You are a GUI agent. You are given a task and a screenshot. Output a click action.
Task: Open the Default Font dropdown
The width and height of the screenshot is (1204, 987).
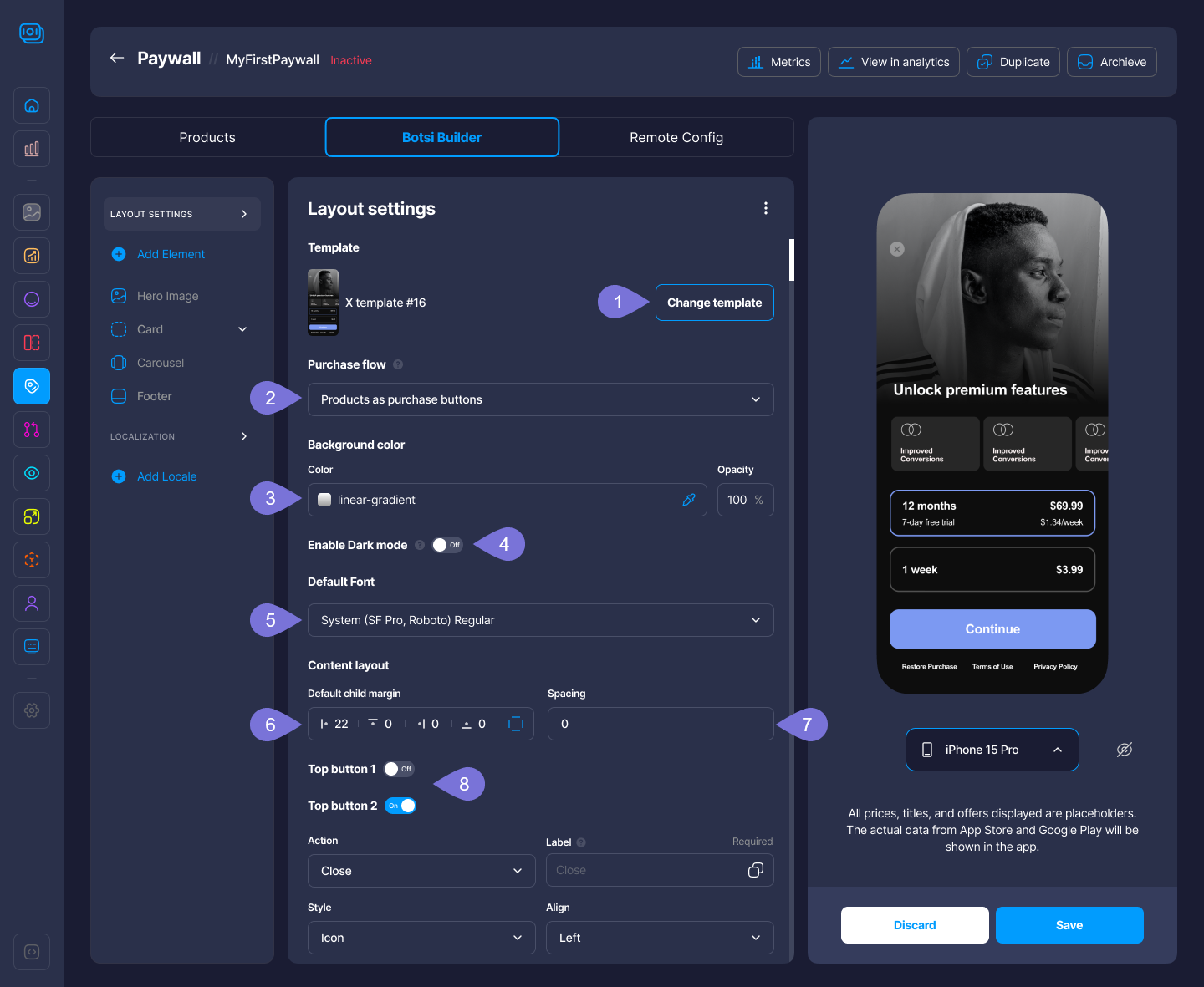[540, 620]
